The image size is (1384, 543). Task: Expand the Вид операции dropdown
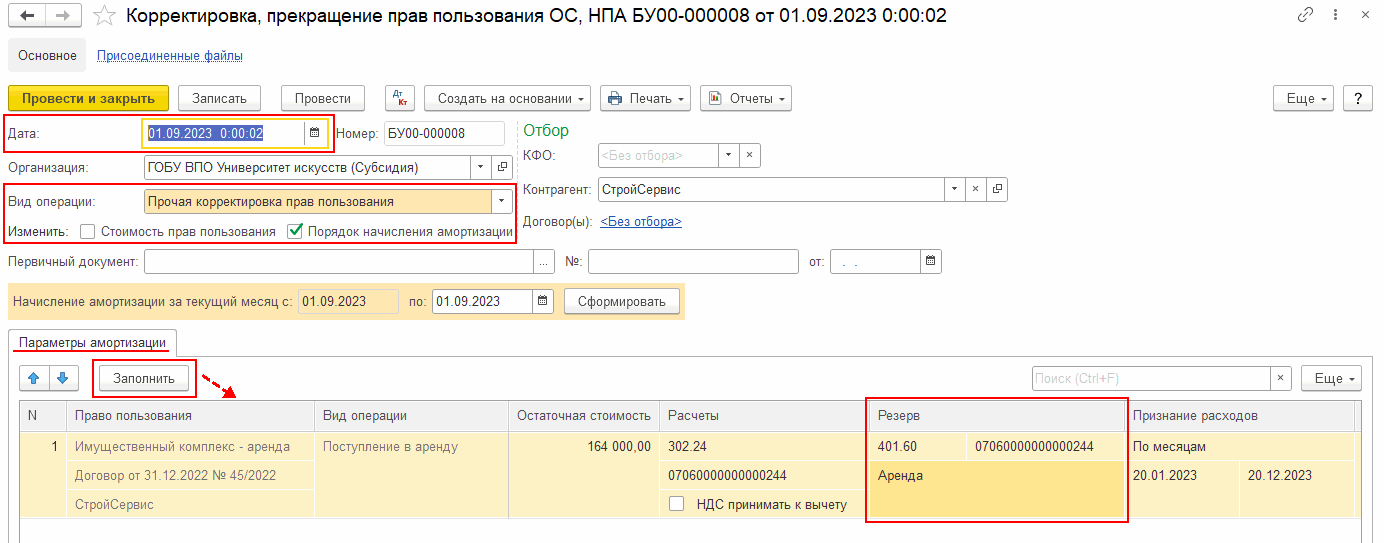pyautogui.click(x=501, y=201)
